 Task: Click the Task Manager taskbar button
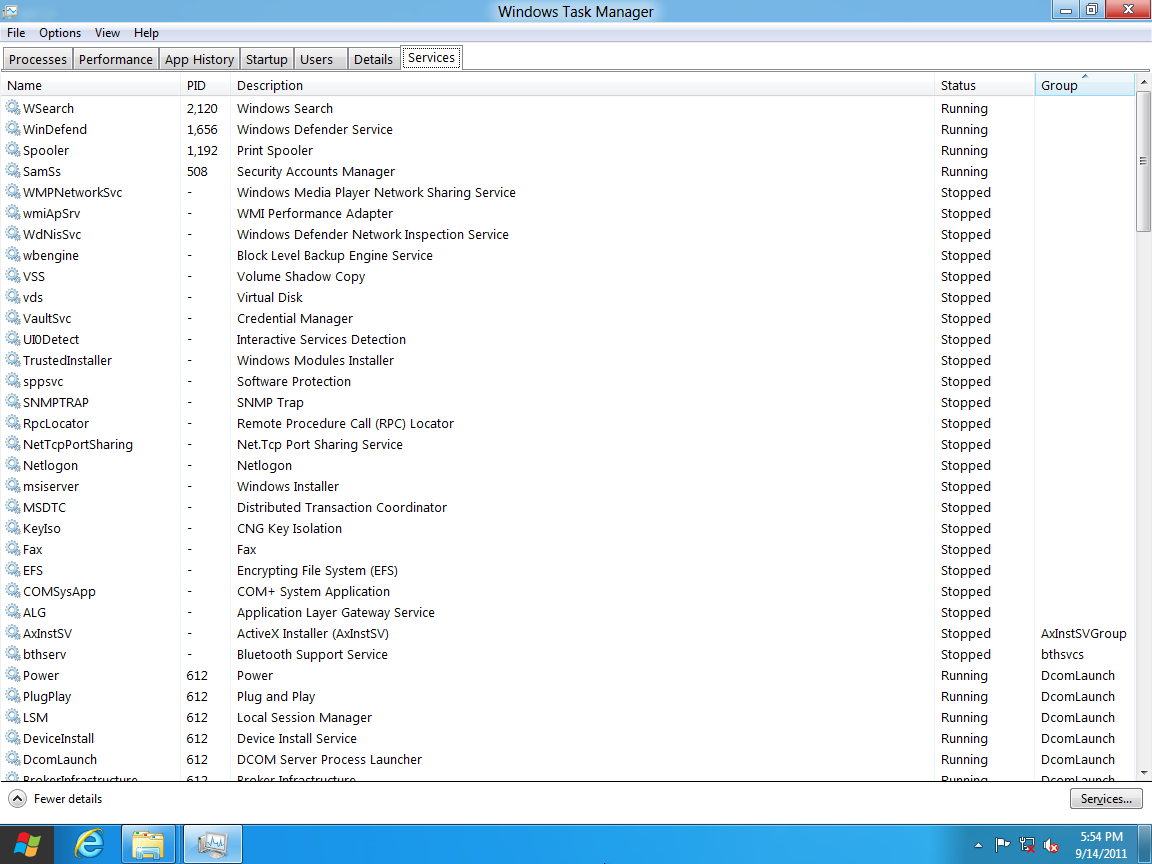click(x=212, y=844)
